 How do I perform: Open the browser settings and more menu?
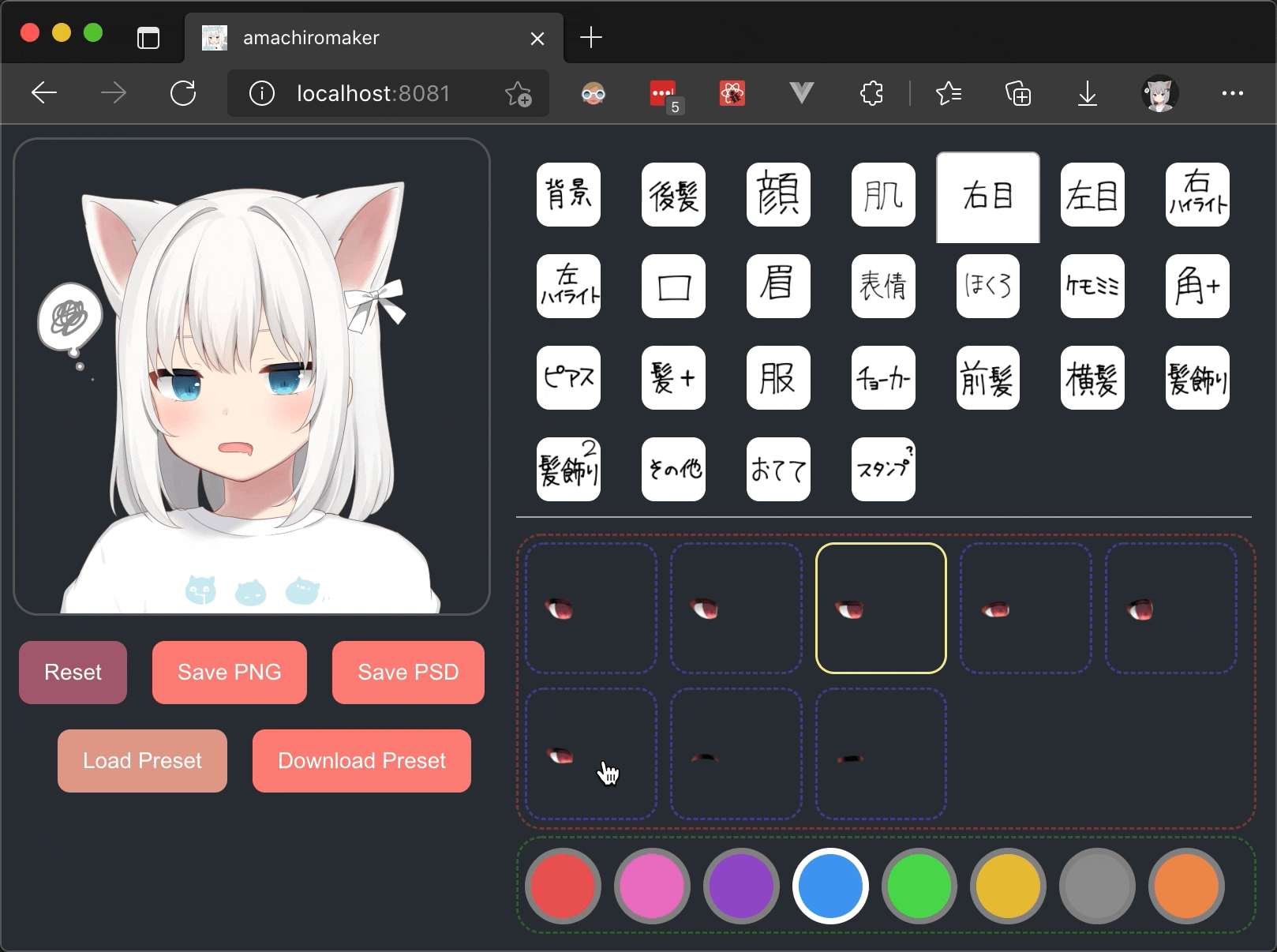(1232, 93)
